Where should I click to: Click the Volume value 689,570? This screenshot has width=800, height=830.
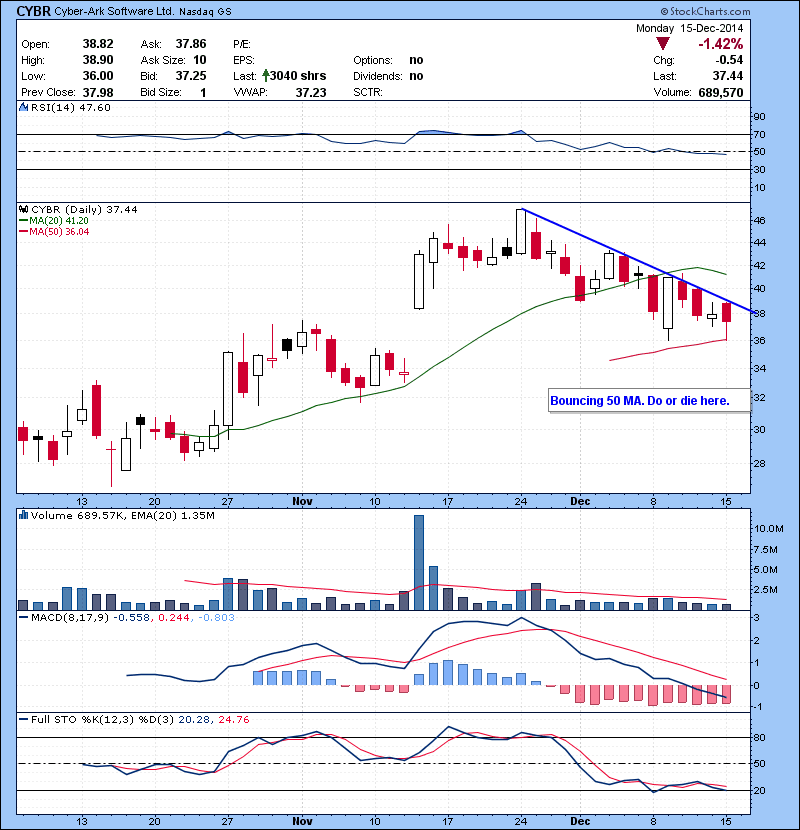click(x=721, y=93)
